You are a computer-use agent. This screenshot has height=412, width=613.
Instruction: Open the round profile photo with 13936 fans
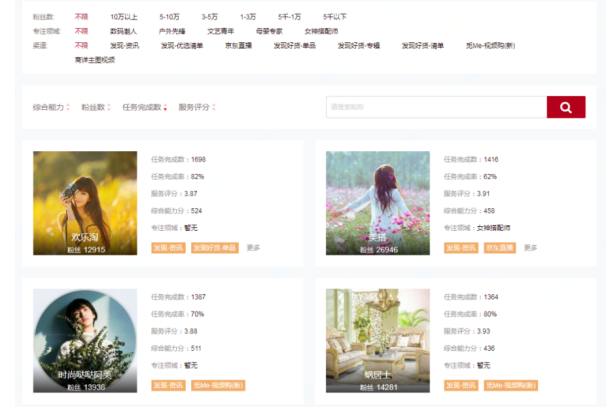[85, 341]
